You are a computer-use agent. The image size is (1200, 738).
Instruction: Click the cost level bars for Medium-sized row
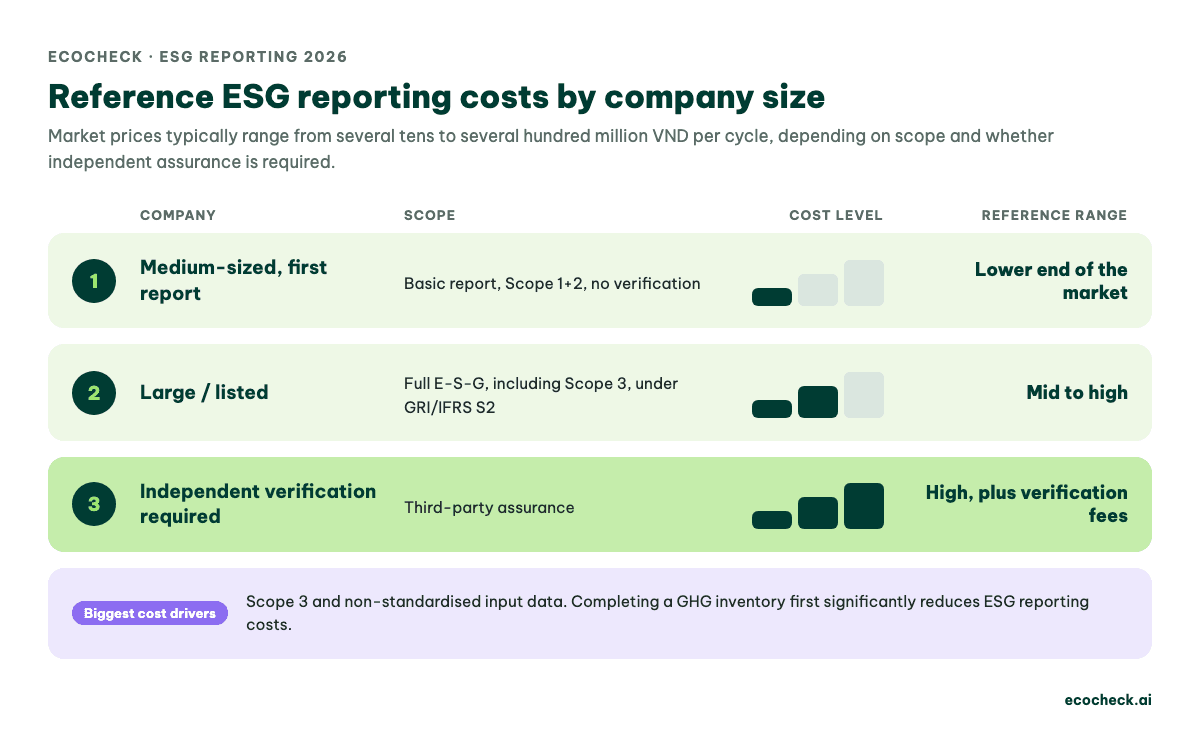[818, 283]
